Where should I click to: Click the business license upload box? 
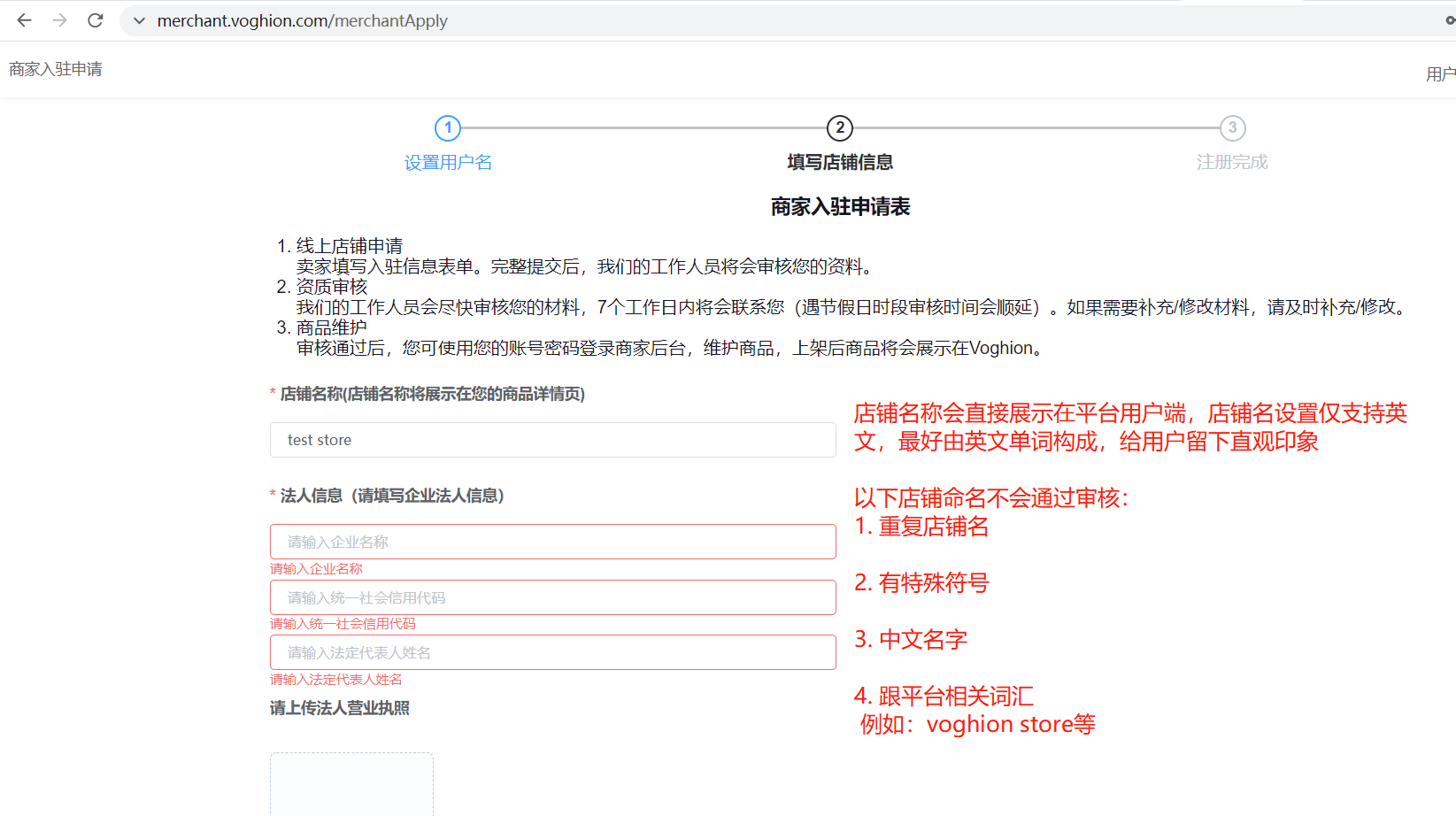(351, 784)
